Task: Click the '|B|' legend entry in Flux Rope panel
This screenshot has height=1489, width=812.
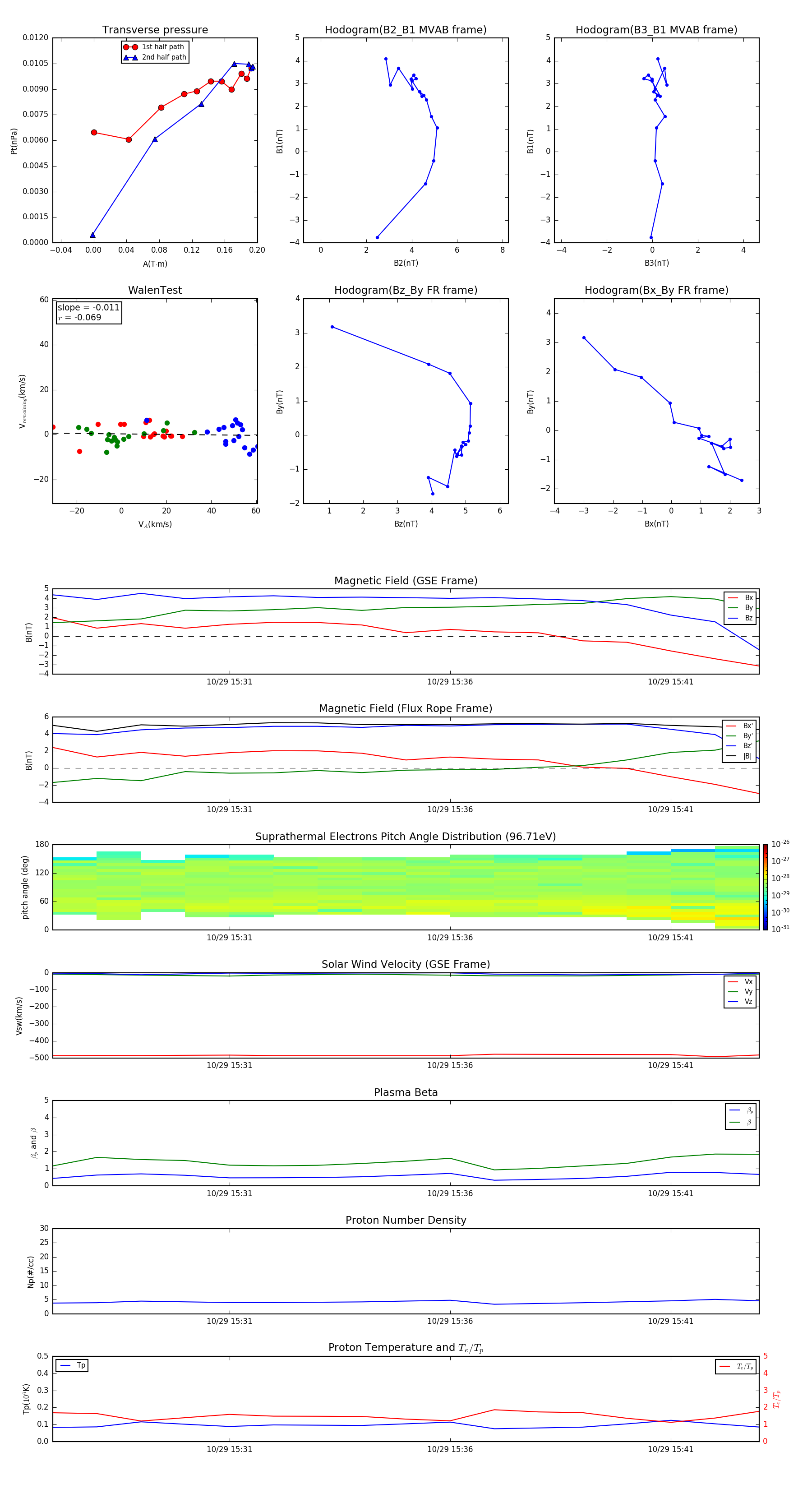Action: [x=740, y=756]
